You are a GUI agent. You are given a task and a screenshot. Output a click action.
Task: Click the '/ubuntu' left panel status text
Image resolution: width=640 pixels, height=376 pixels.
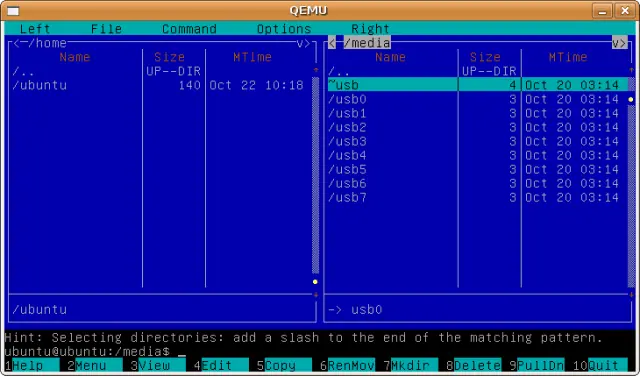tap(39, 309)
